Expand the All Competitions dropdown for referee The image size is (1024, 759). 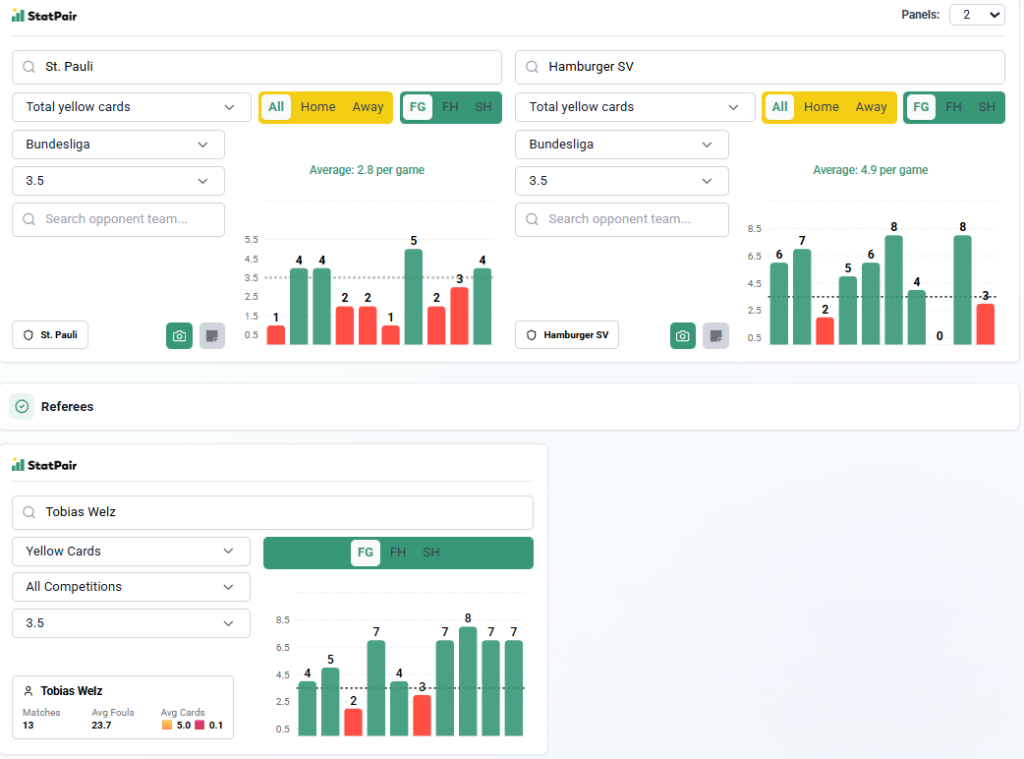tap(131, 587)
